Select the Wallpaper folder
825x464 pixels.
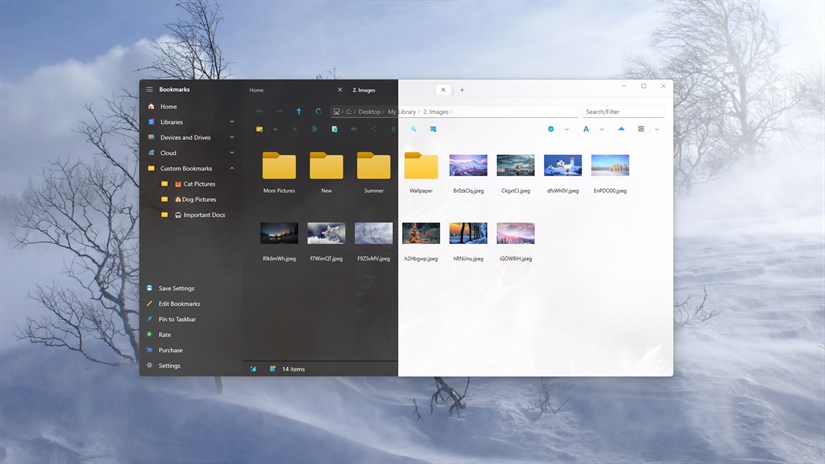click(421, 169)
